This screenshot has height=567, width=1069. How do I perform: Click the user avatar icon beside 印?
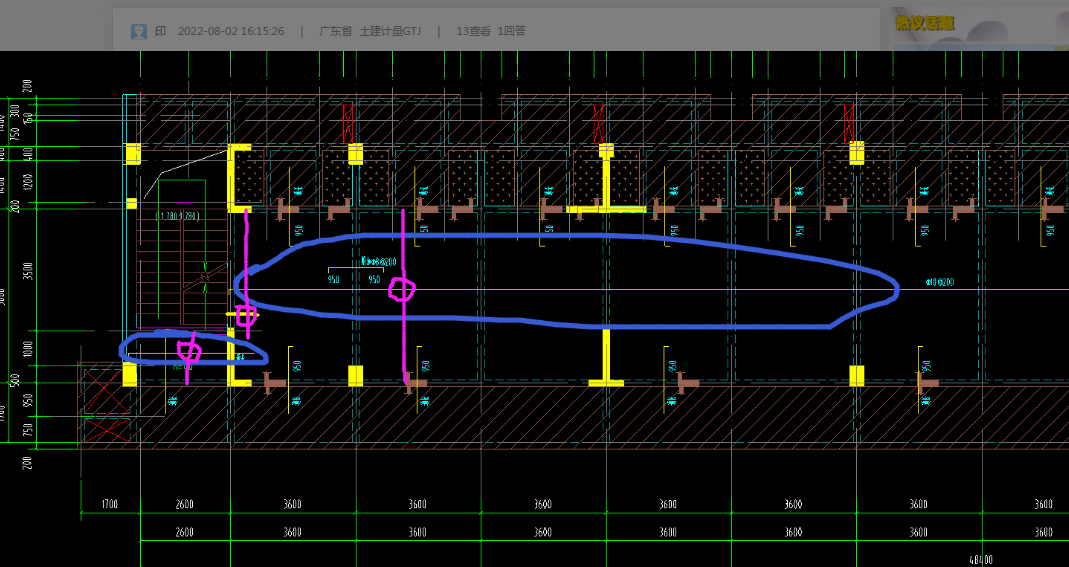pos(138,31)
